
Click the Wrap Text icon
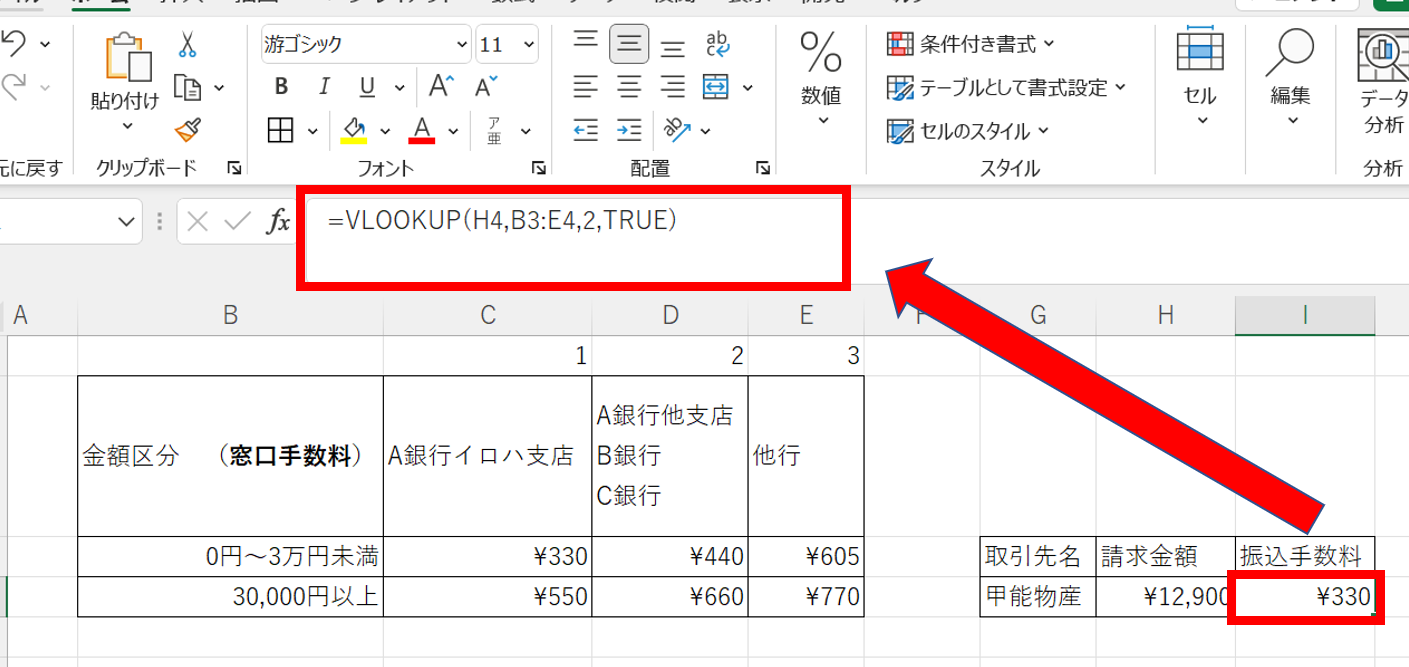[717, 44]
